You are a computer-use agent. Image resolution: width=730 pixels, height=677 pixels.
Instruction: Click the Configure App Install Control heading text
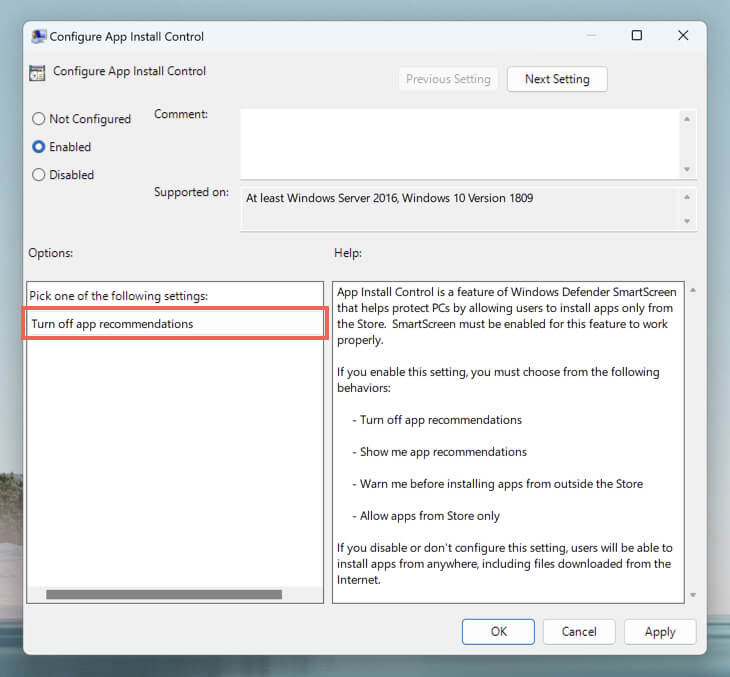coord(129,71)
